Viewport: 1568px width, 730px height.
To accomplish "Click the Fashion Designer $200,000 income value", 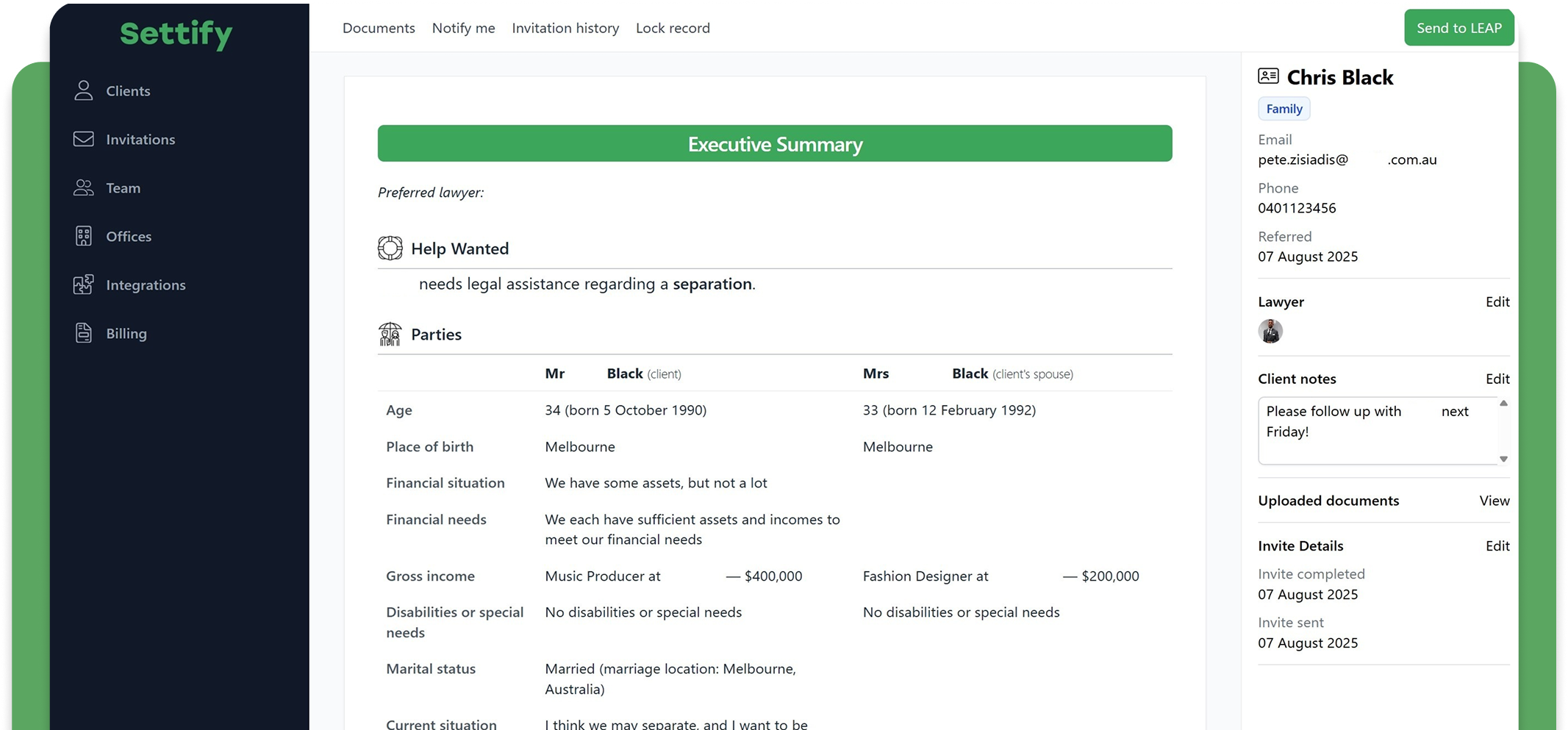I will pyautogui.click(x=1001, y=576).
